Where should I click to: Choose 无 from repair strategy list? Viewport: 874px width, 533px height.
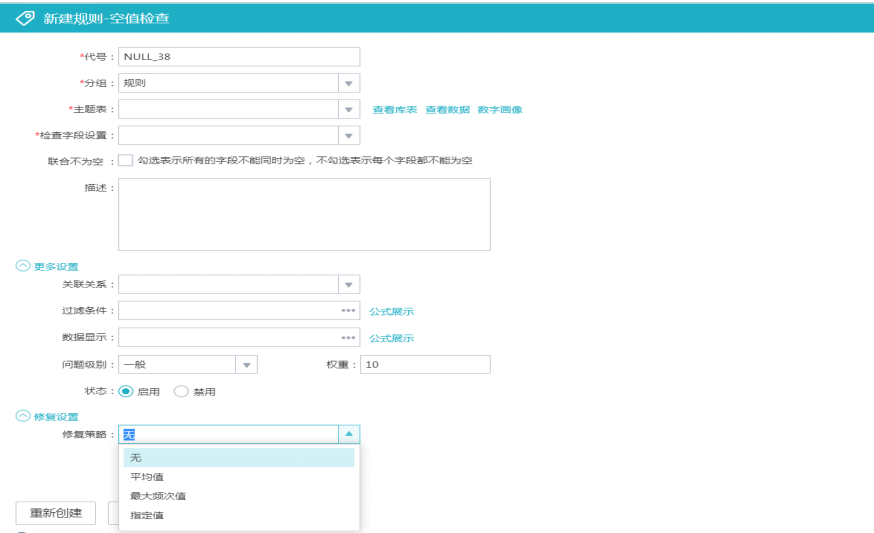[239, 458]
